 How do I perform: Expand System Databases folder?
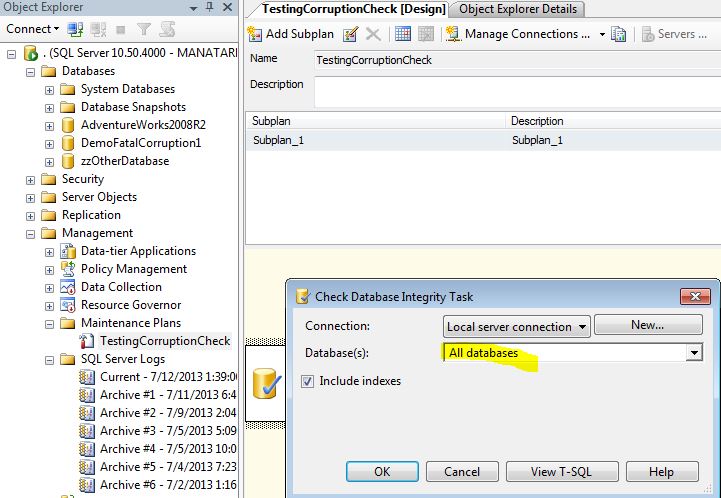point(49,90)
